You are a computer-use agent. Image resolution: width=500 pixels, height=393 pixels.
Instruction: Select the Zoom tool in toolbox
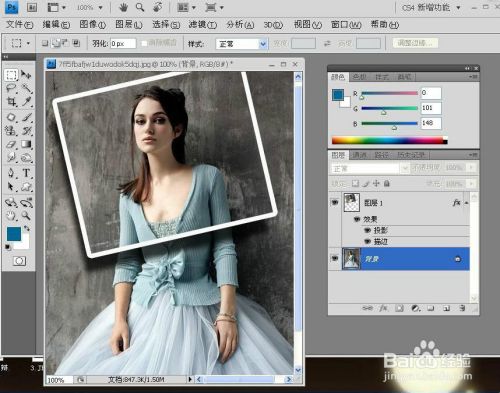tap(26, 216)
